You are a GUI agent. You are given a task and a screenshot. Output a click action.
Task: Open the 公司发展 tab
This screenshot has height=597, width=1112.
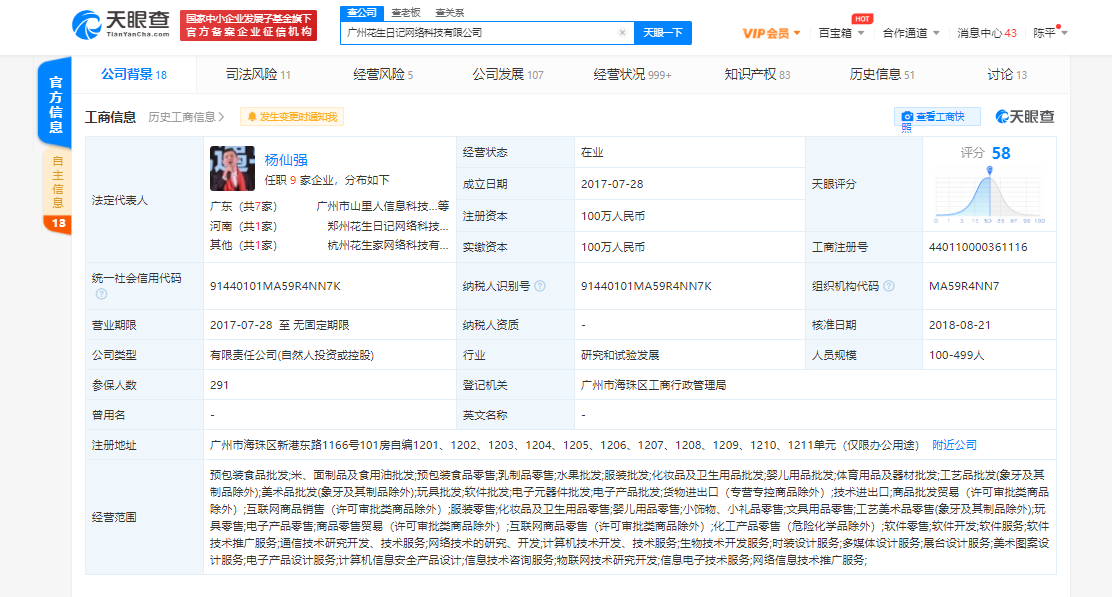[508, 74]
